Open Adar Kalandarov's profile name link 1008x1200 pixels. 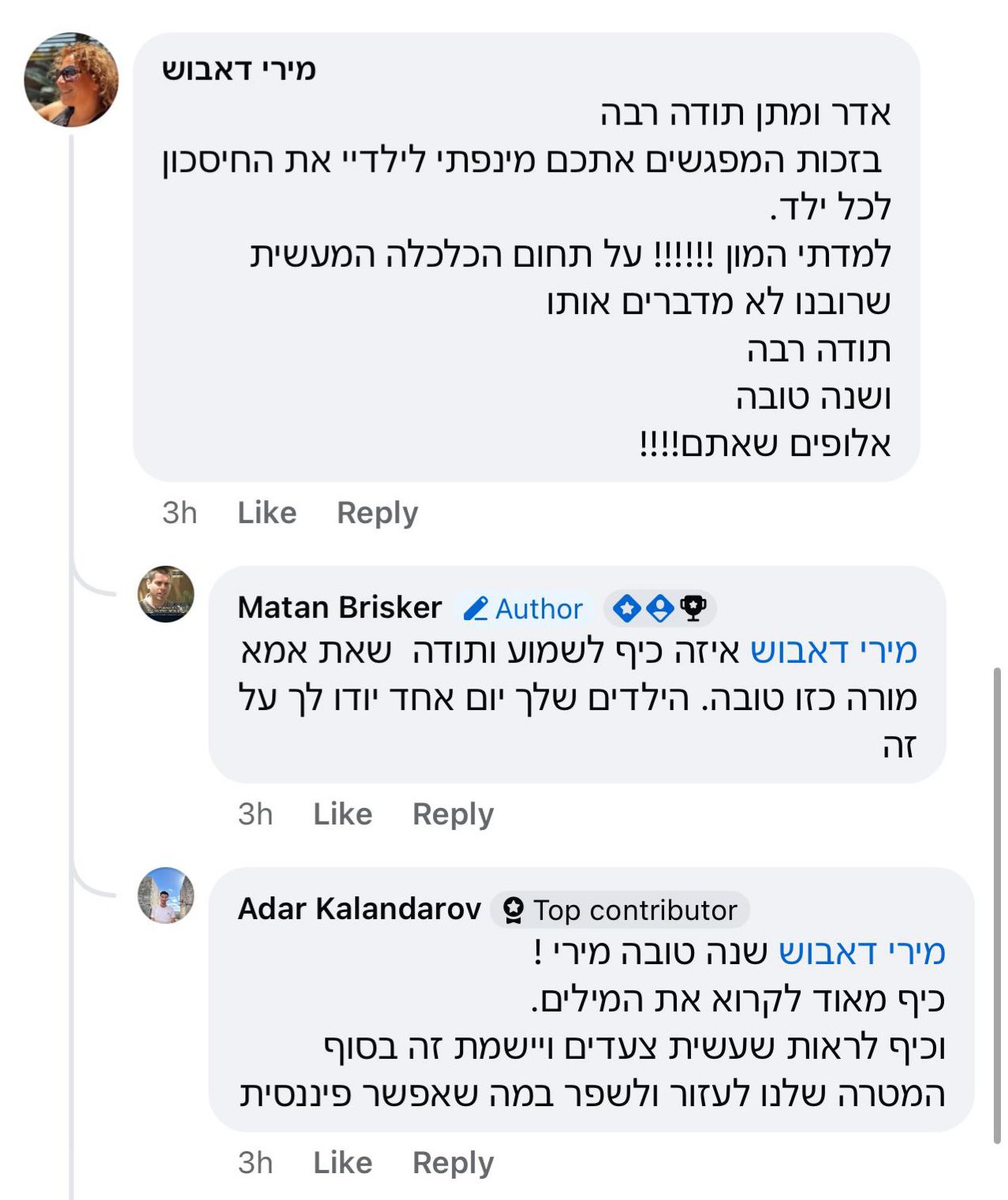(359, 909)
